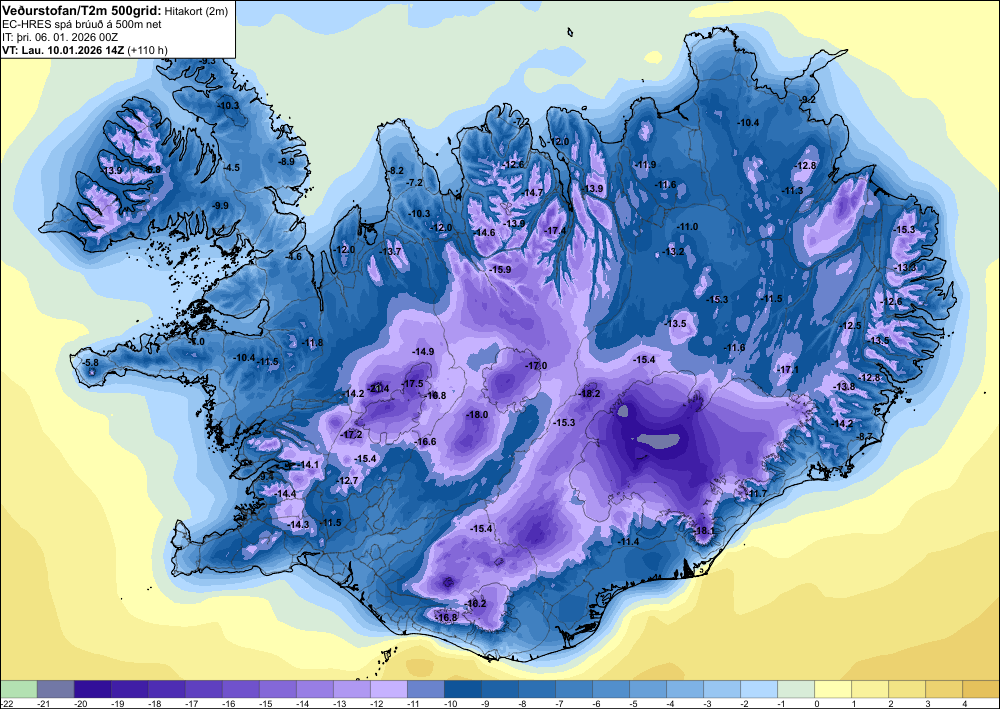This screenshot has height=709, width=1000.
Task: Pick the pale yellow 0 legend swatch
Action: pos(833,689)
